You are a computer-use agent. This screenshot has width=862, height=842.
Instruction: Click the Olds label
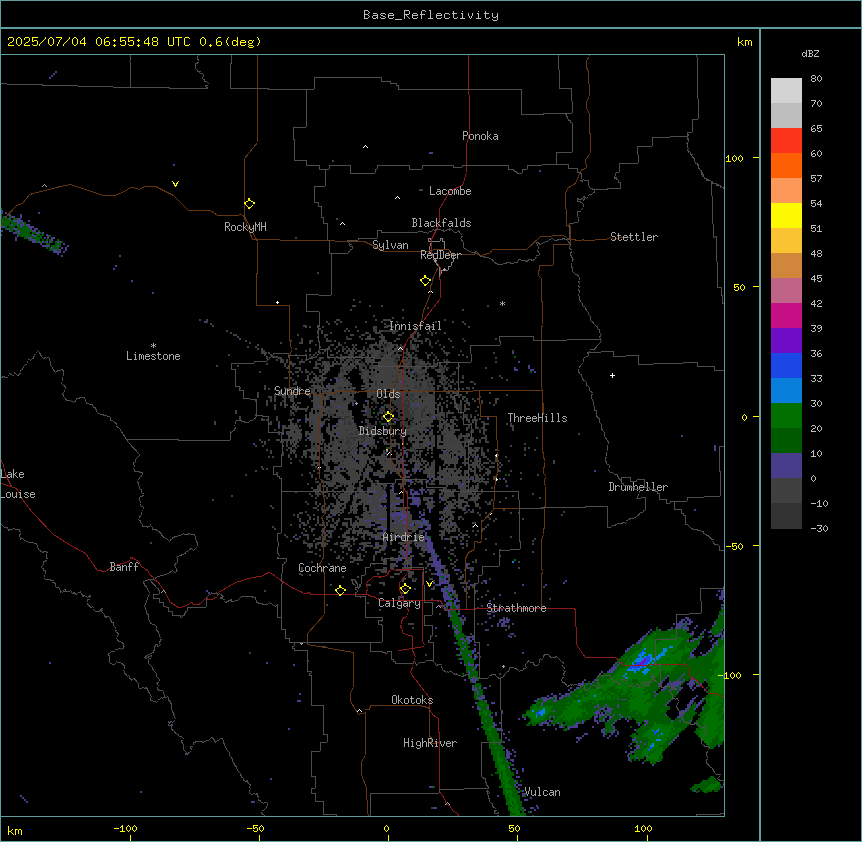(x=388, y=394)
